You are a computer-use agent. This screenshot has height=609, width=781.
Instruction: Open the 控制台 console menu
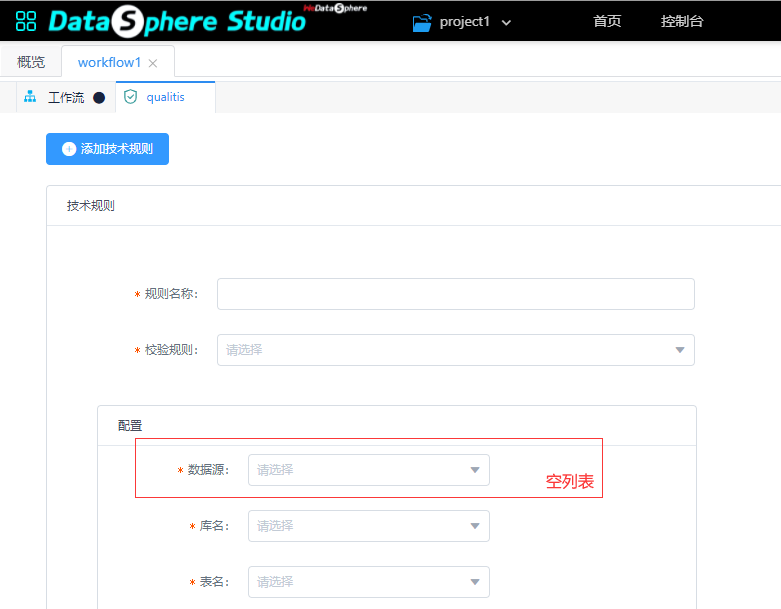[682, 21]
